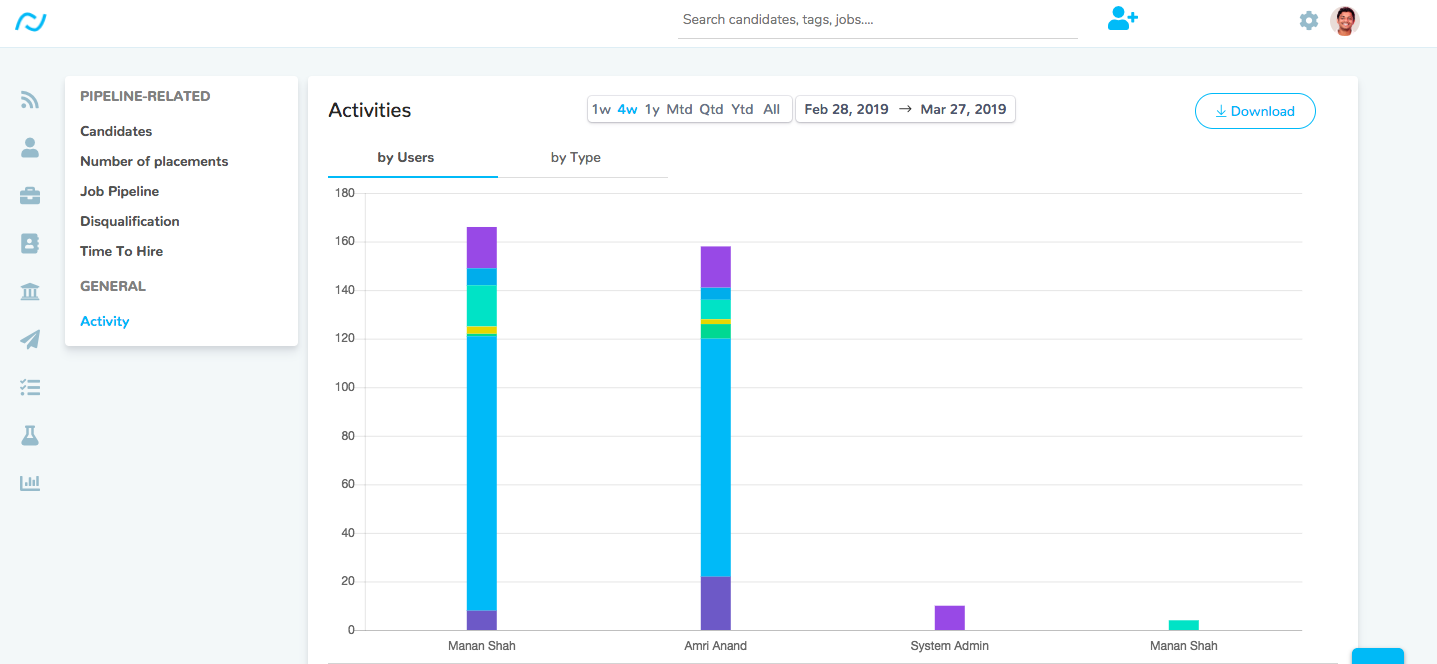Click the bank building sidebar icon
This screenshot has height=664, width=1437.
click(x=30, y=292)
